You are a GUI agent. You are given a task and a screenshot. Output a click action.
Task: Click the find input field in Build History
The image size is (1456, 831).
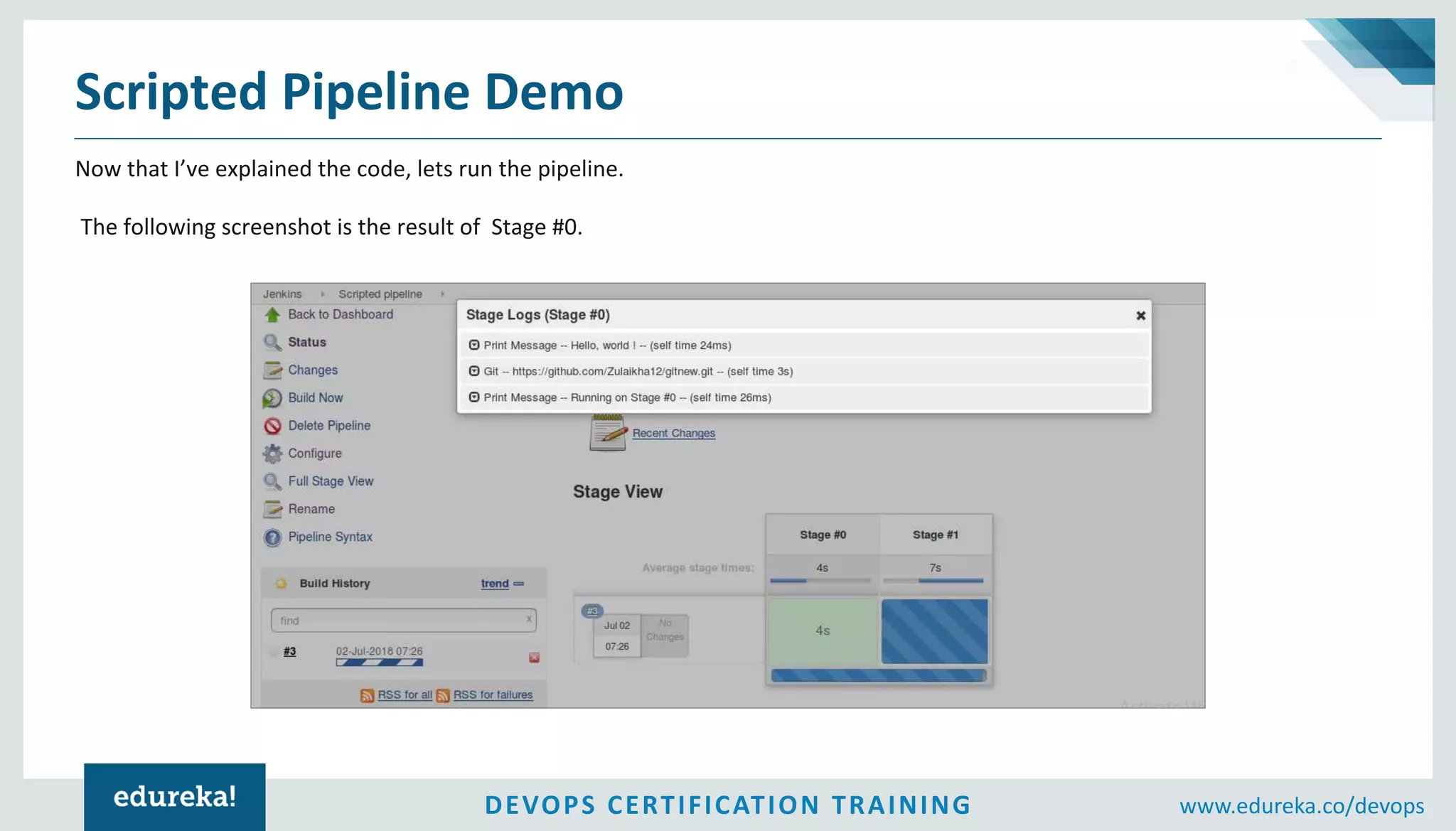(403, 621)
